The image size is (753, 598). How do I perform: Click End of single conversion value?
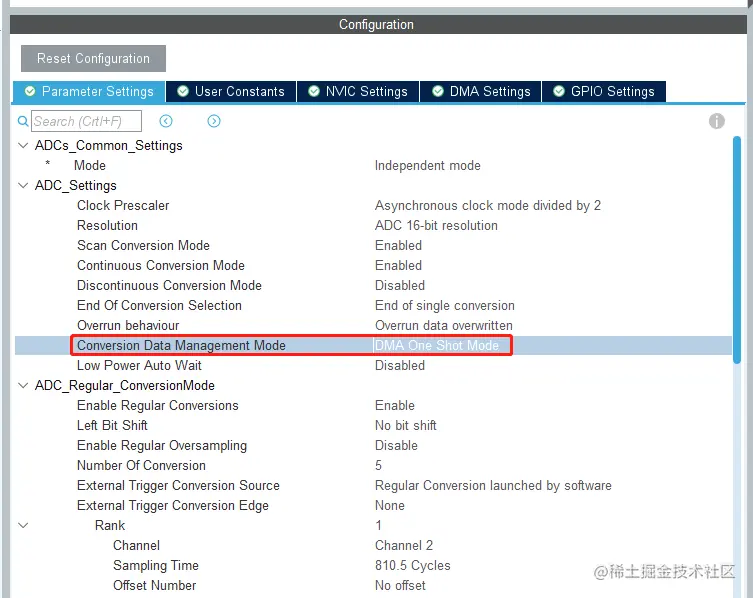click(444, 305)
